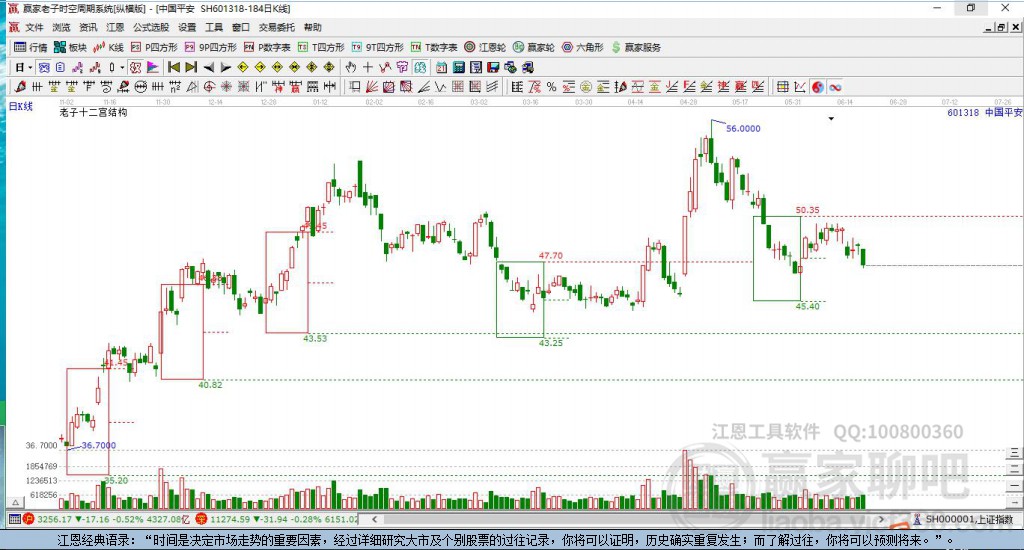Screen dimensions: 1024x550
Task: Click the 板块 toolbar button
Action: [x=71, y=47]
